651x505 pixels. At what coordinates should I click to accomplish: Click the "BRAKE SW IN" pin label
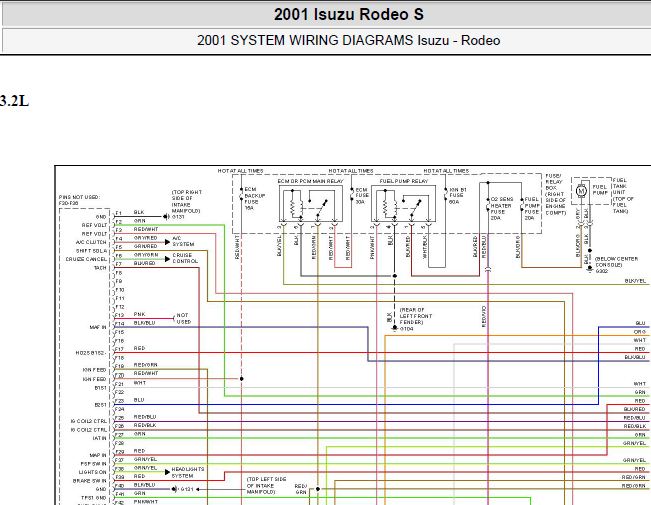click(x=90, y=481)
